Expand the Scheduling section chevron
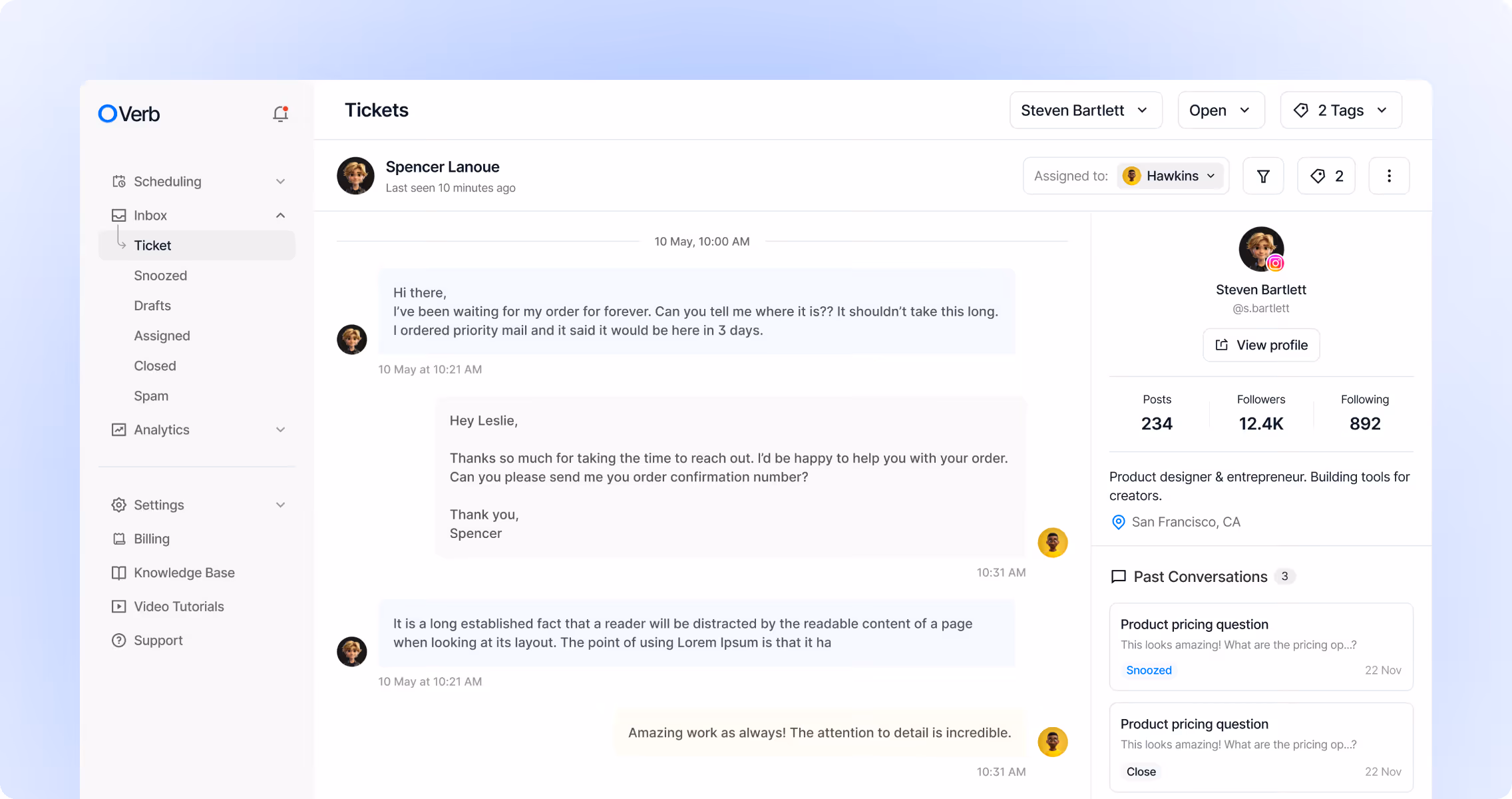The width and height of the screenshot is (1512, 799). point(280,181)
